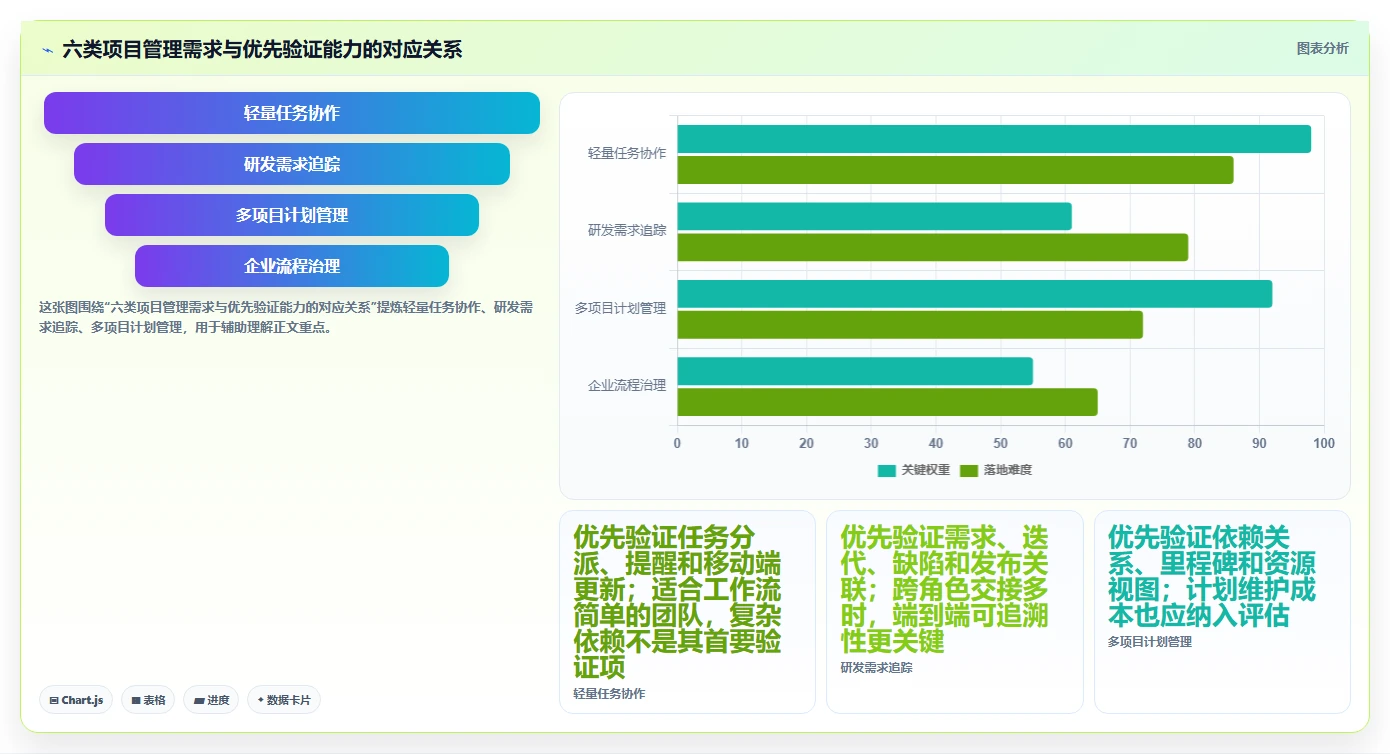Click the 表格 tag
Screen dimensions: 1390x754
pos(149,700)
